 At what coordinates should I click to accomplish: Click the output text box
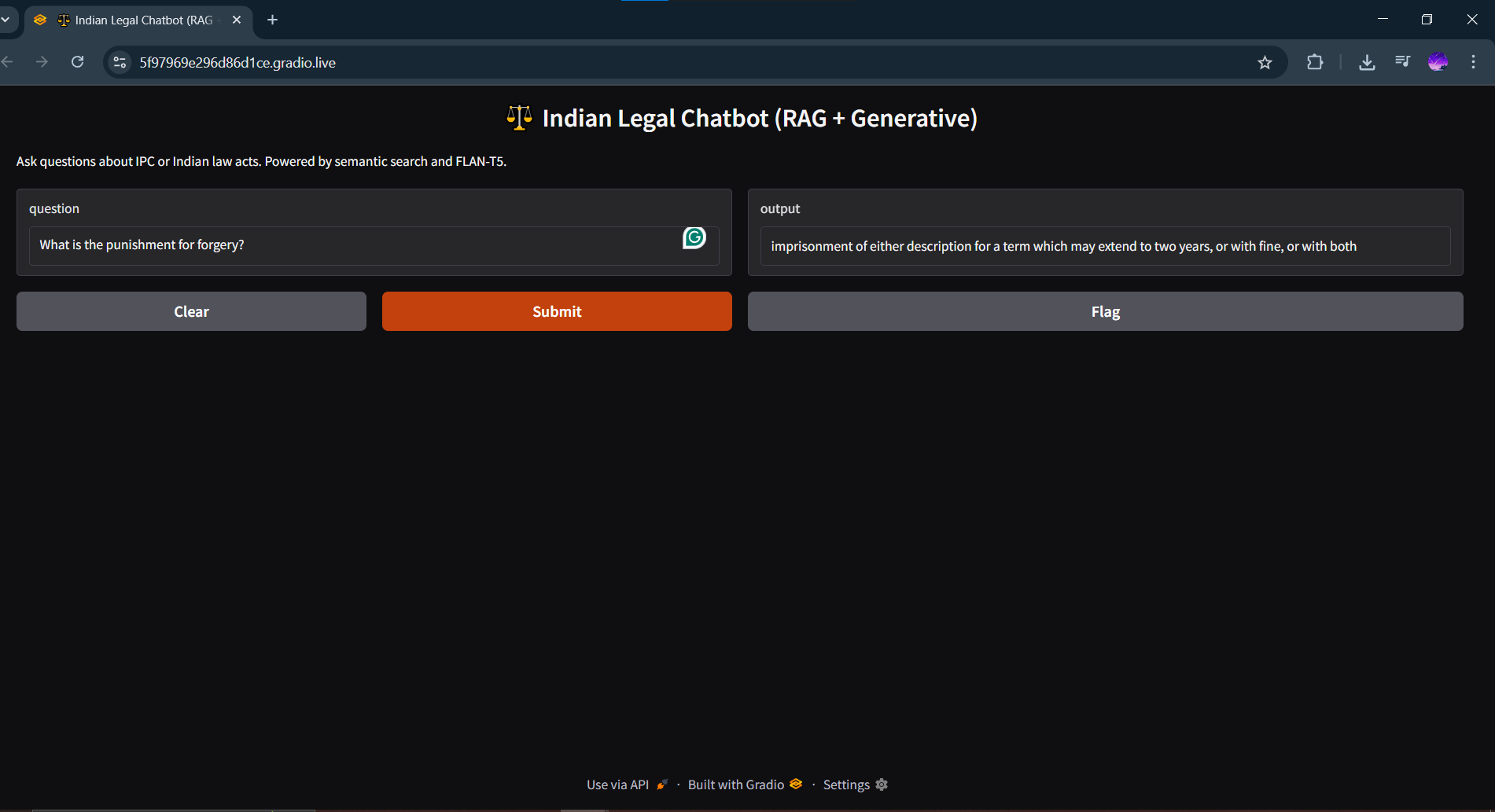[1105, 246]
